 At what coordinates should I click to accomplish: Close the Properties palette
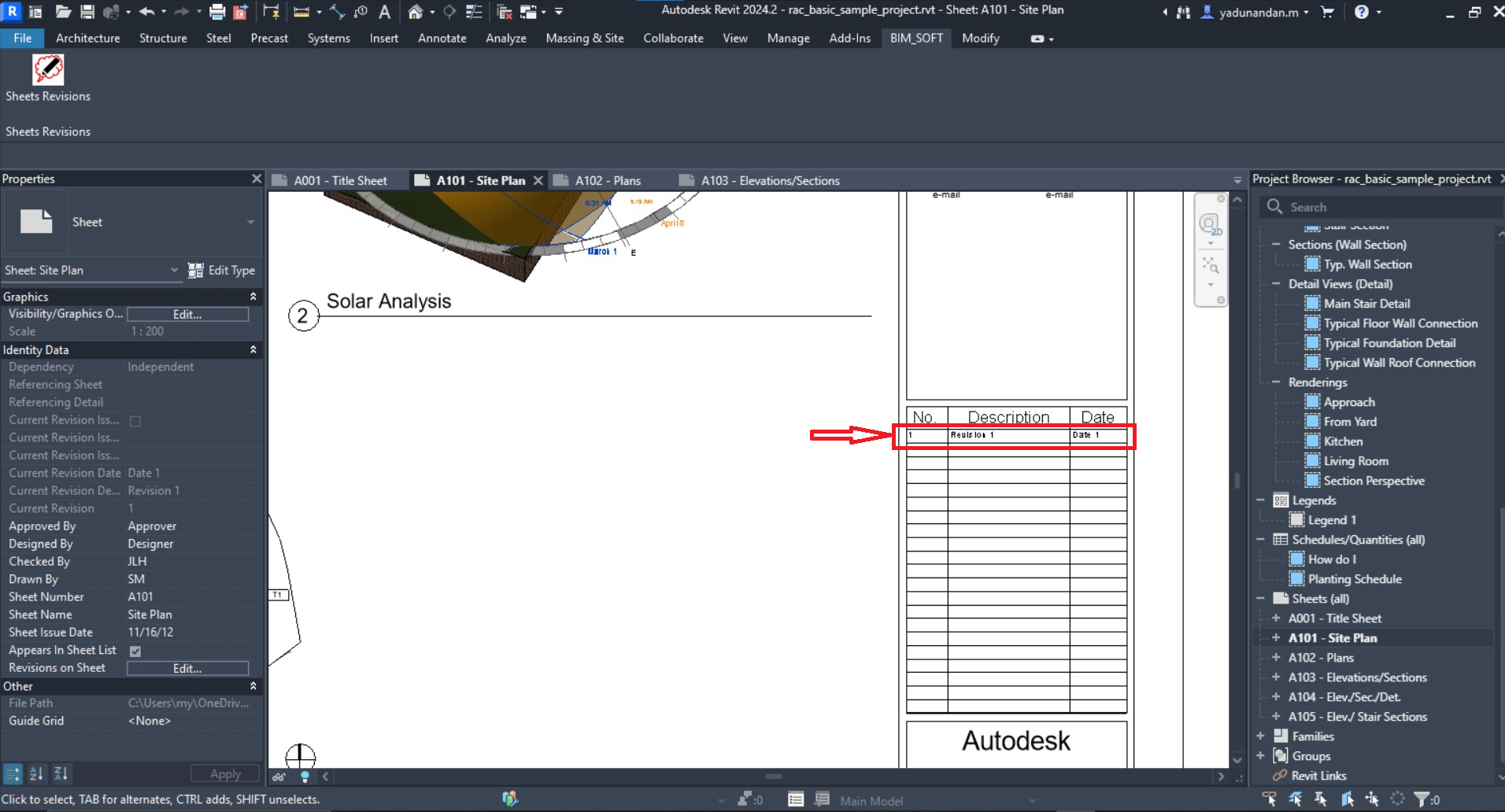pyautogui.click(x=256, y=179)
